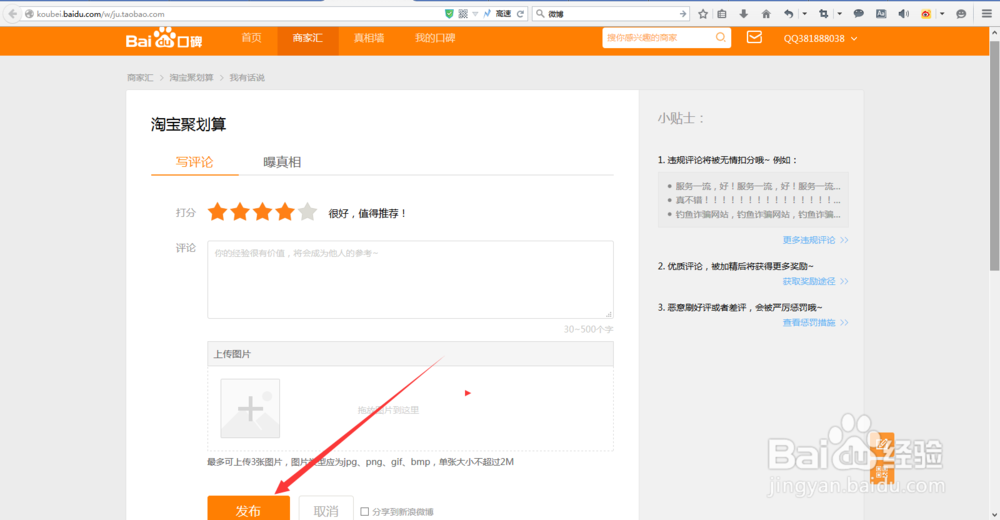
Task: Rate three stars in 打分
Action: (263, 212)
